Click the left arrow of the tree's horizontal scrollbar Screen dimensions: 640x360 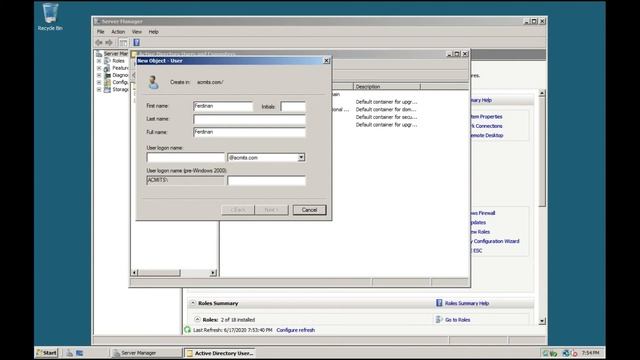[135, 273]
